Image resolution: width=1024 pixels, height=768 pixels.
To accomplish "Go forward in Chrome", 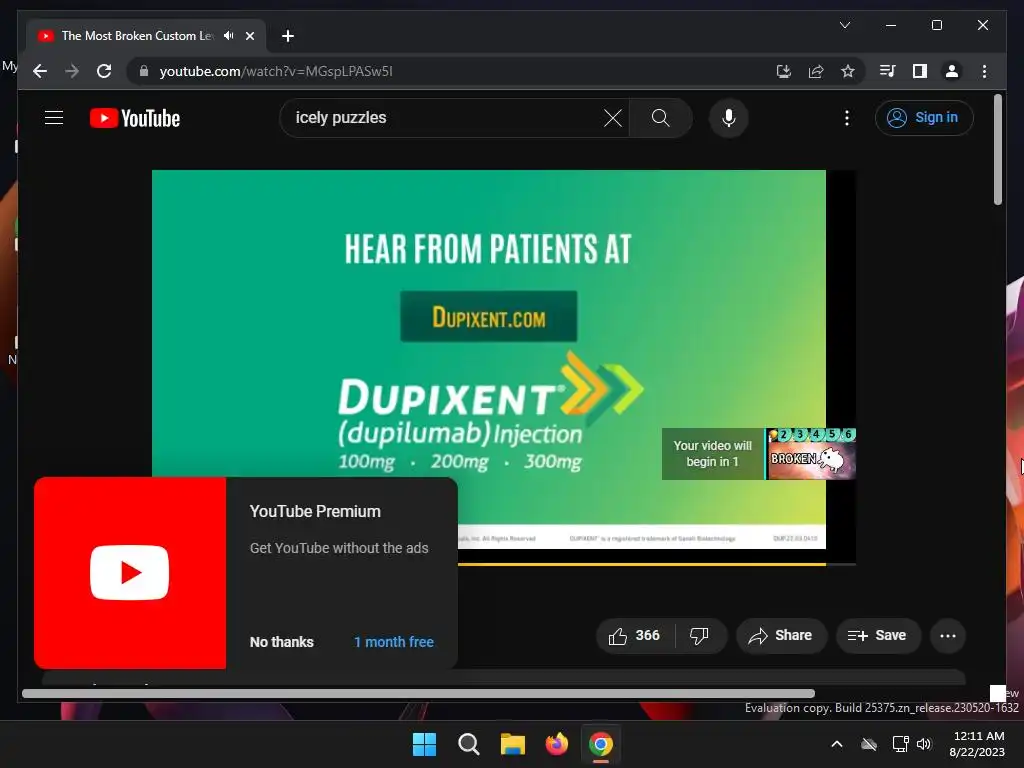I will 72,71.
